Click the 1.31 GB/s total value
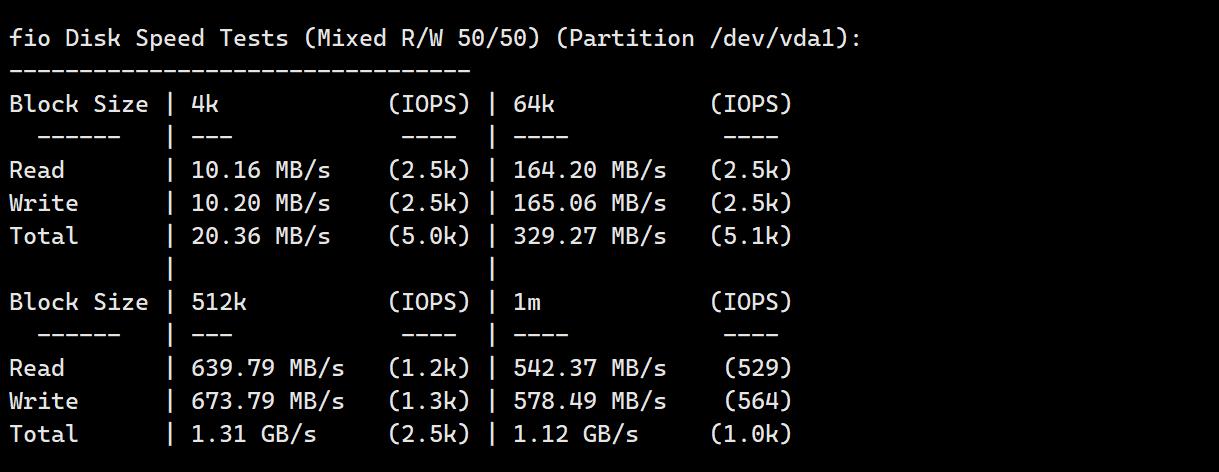The image size is (1219, 472). (254, 434)
